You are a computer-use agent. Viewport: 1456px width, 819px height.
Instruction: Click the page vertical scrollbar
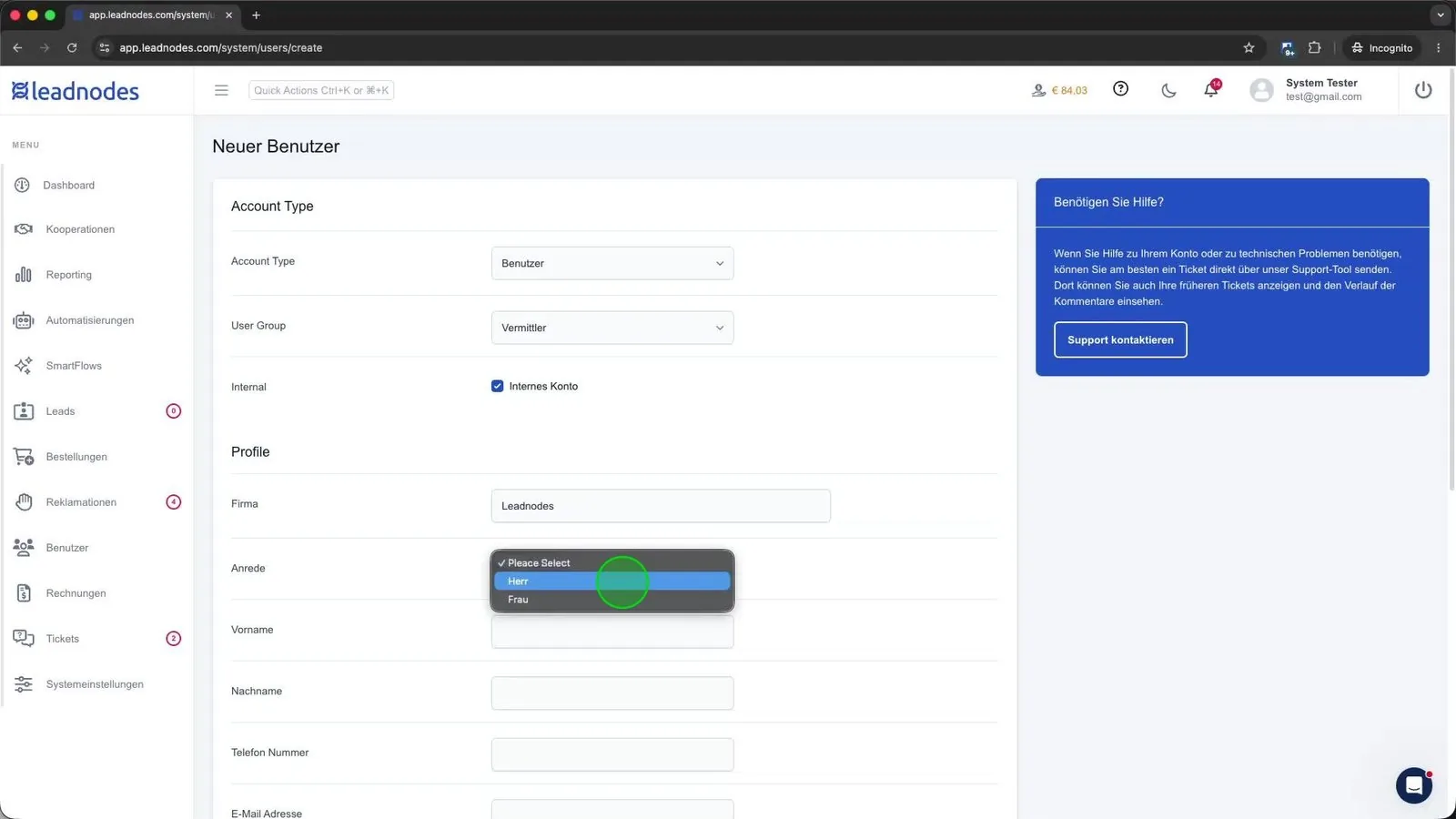(x=1451, y=278)
